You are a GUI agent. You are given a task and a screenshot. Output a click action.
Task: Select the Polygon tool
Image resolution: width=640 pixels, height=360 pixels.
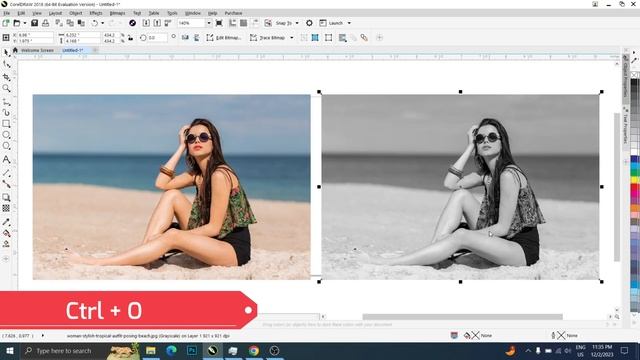click(6, 146)
